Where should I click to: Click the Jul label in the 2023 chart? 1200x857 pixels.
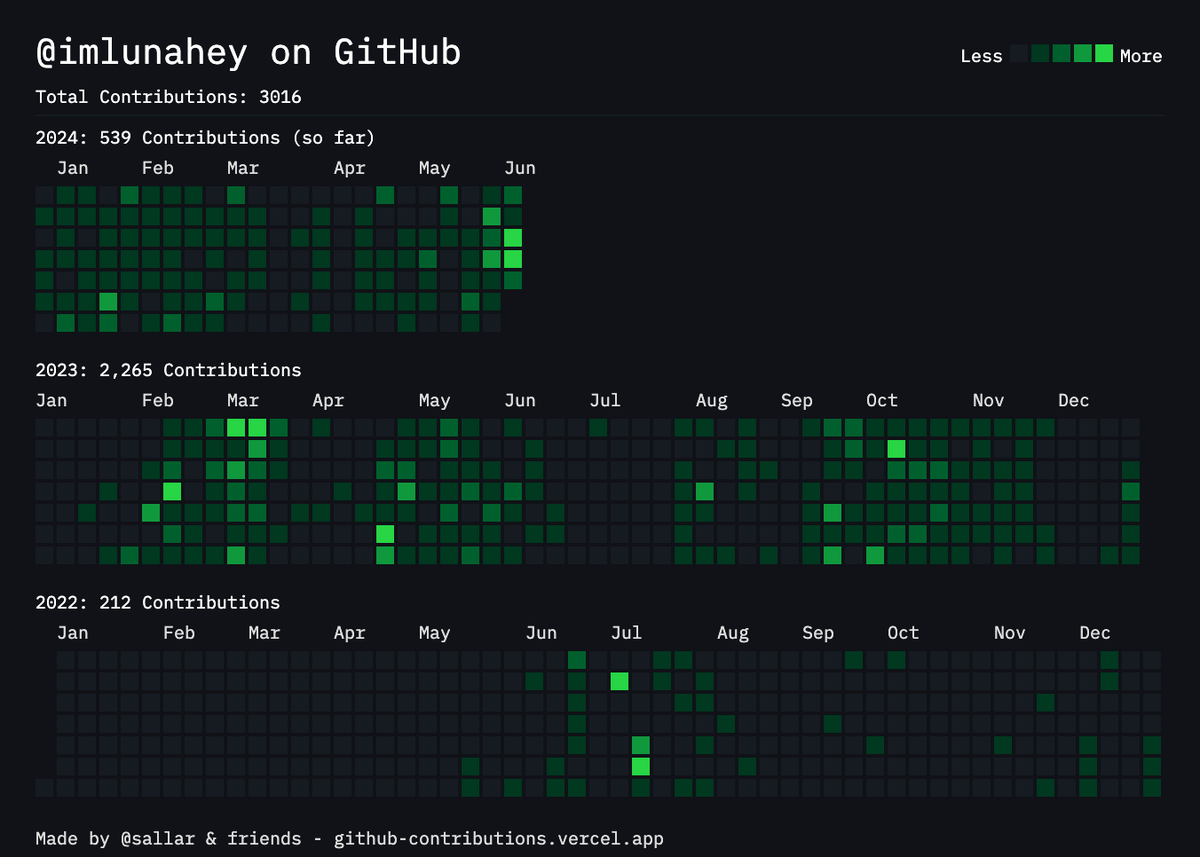(605, 400)
